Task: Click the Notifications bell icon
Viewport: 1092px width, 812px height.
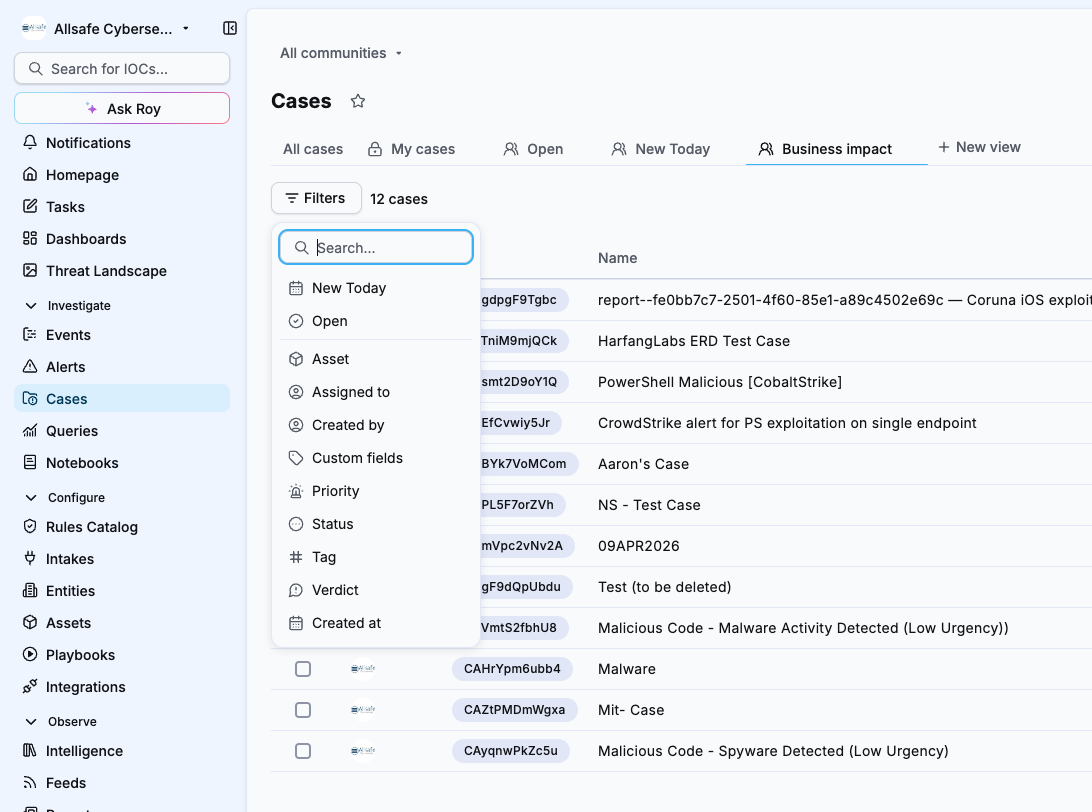Action: pyautogui.click(x=30, y=143)
